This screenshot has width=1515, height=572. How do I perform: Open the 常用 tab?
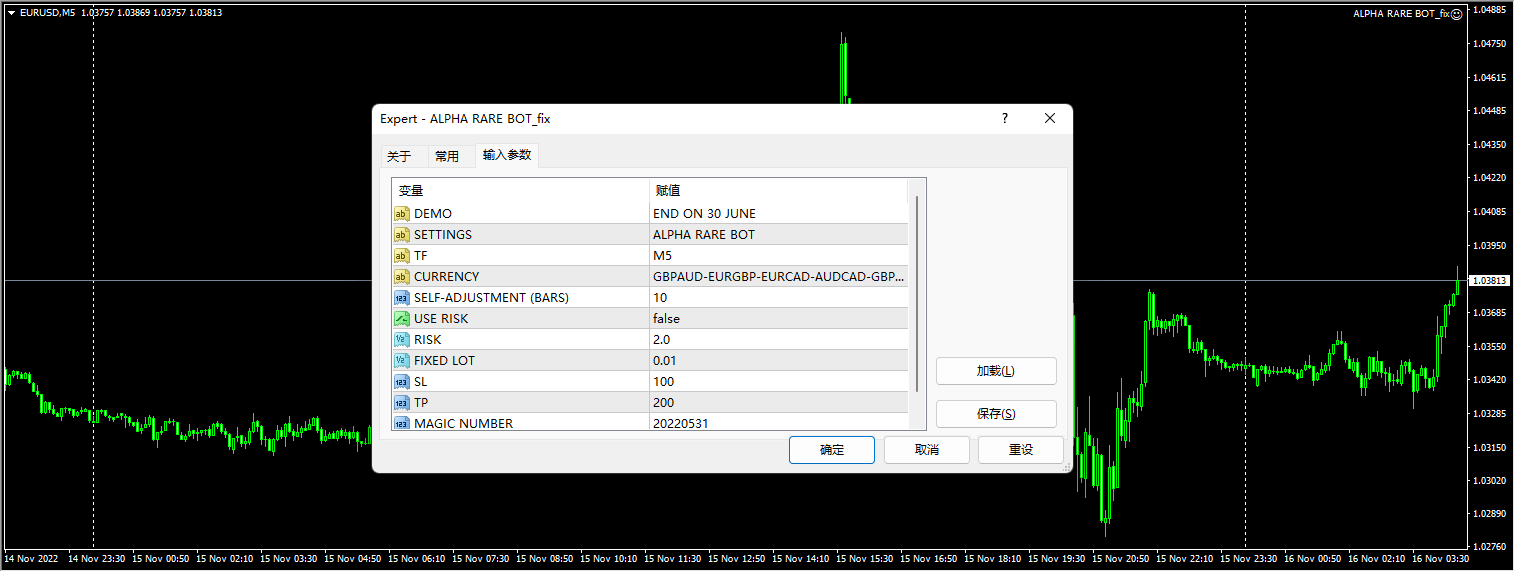(447, 156)
